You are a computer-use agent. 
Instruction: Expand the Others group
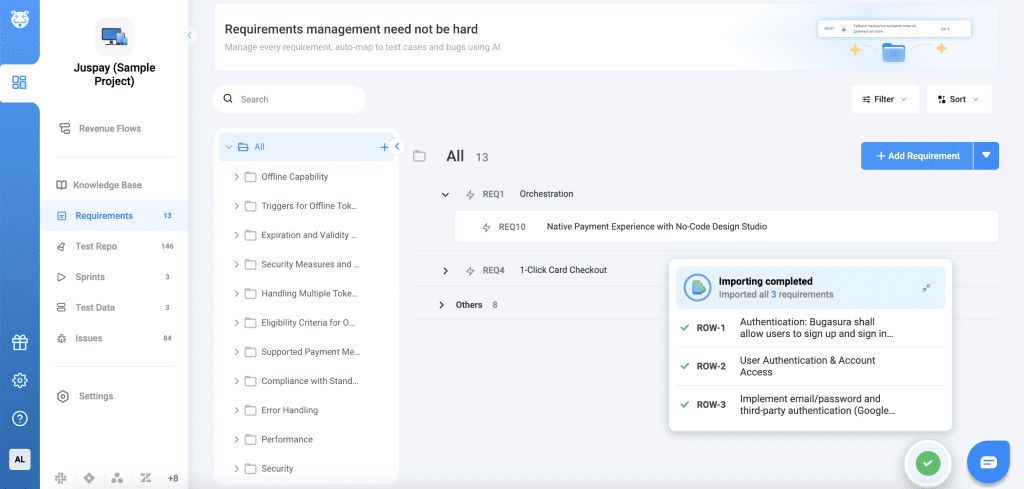(441, 305)
